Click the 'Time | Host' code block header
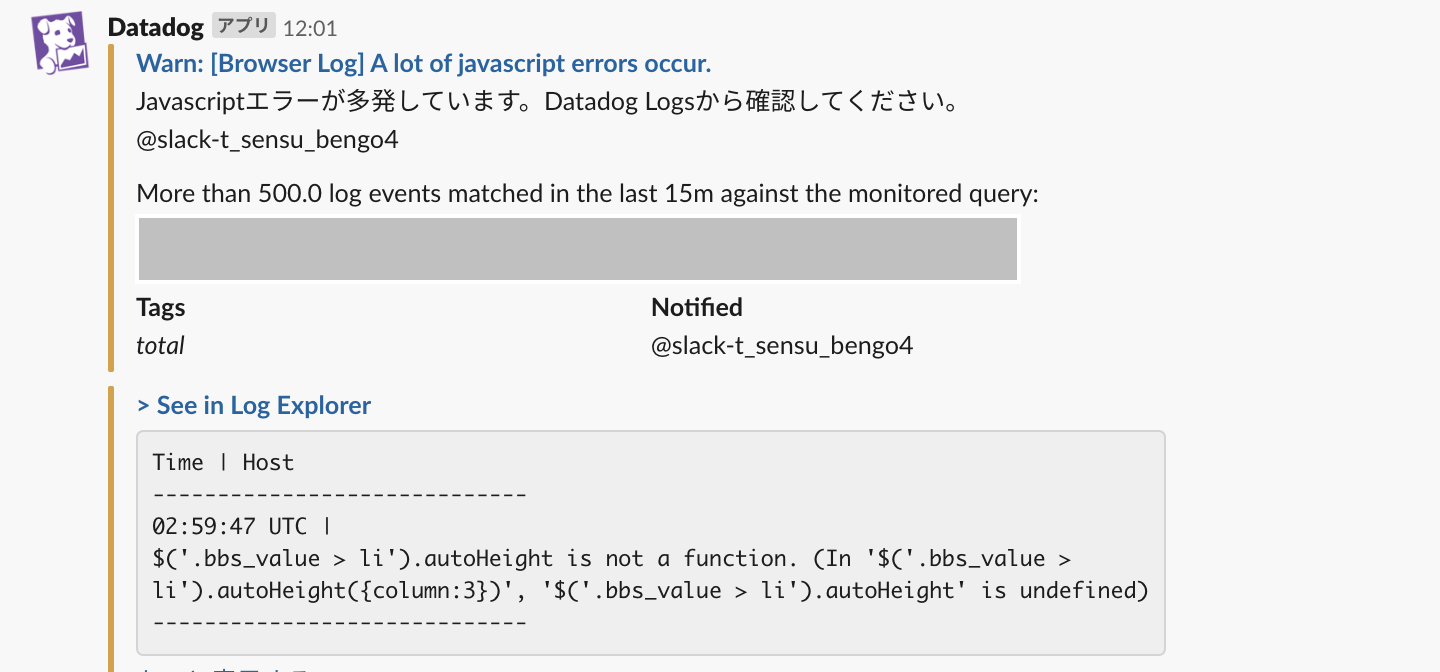Screen dimensions: 1440x672 223,462
